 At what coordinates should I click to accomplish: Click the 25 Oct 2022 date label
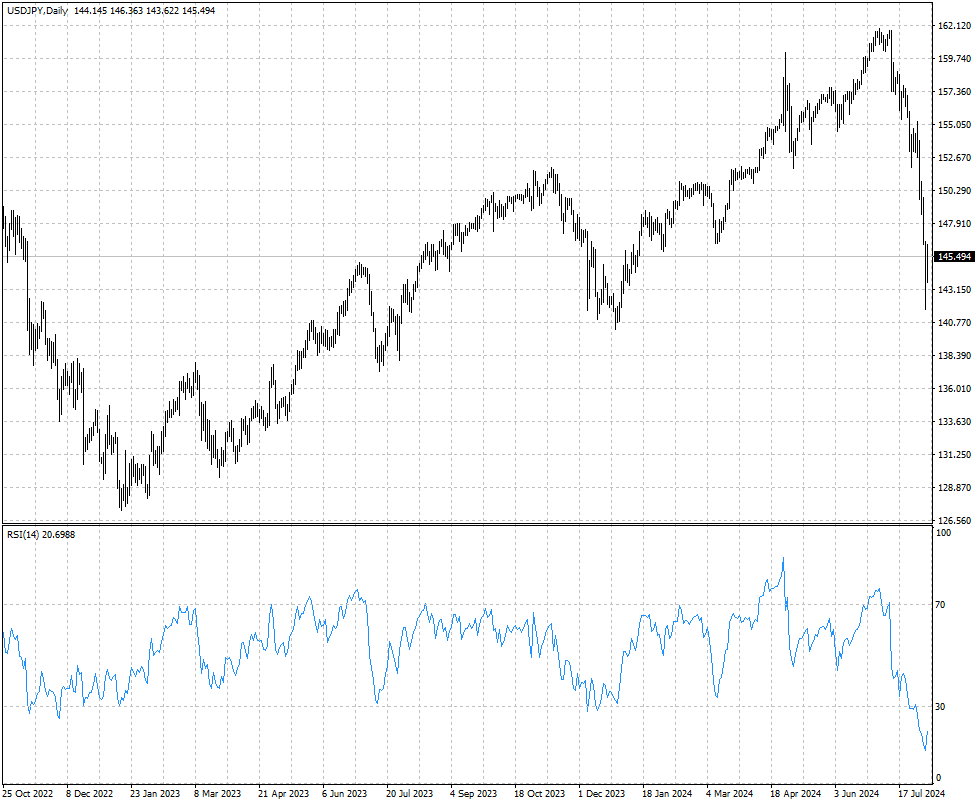click(x=29, y=793)
